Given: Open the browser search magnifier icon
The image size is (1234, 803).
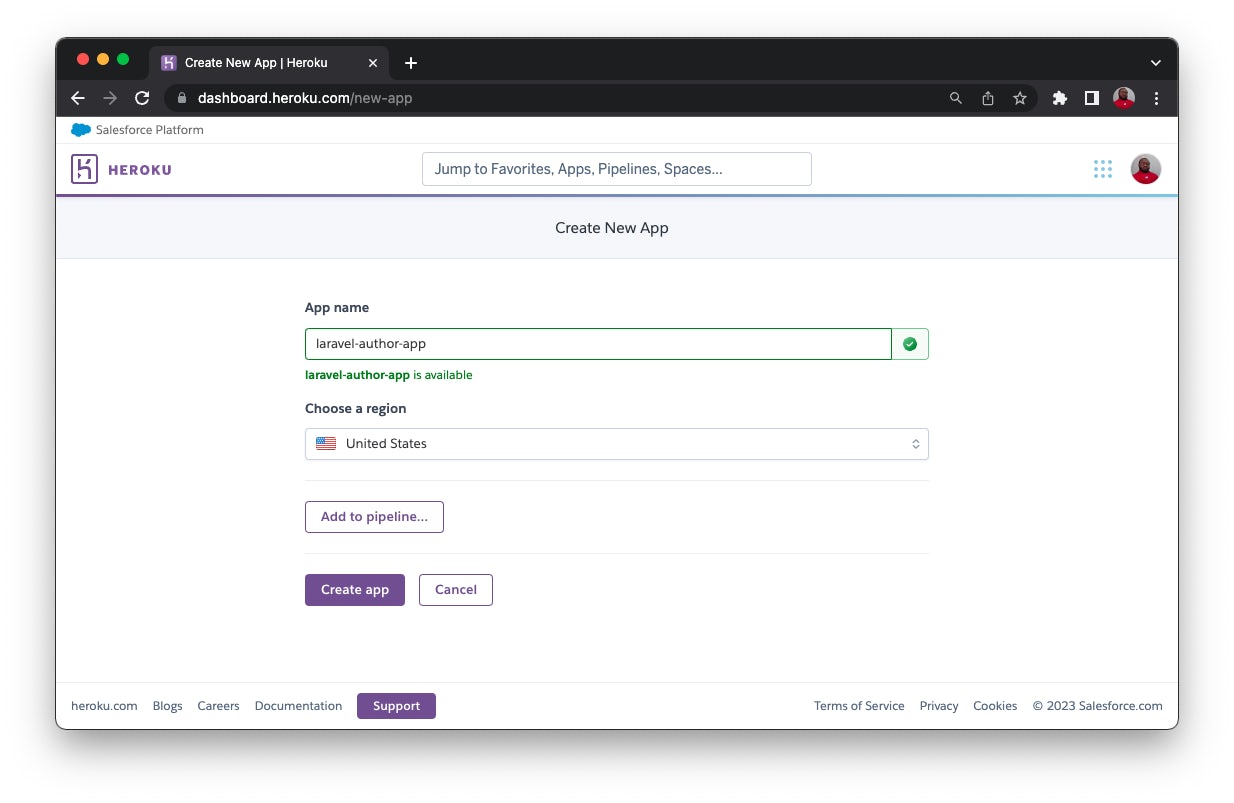Looking at the screenshot, I should tap(955, 98).
